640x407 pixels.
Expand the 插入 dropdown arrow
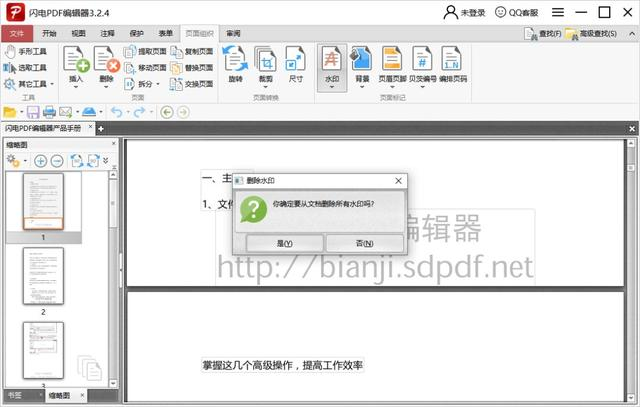tap(76, 87)
